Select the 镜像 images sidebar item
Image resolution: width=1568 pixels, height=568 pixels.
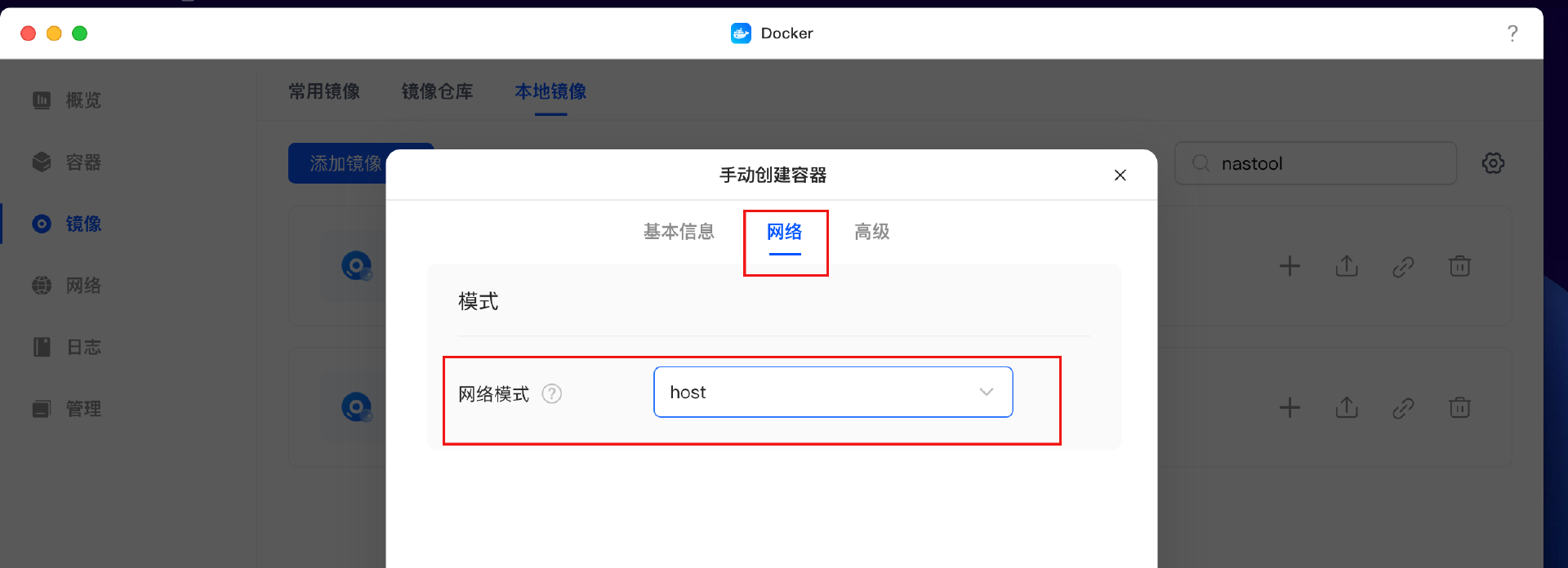click(67, 224)
